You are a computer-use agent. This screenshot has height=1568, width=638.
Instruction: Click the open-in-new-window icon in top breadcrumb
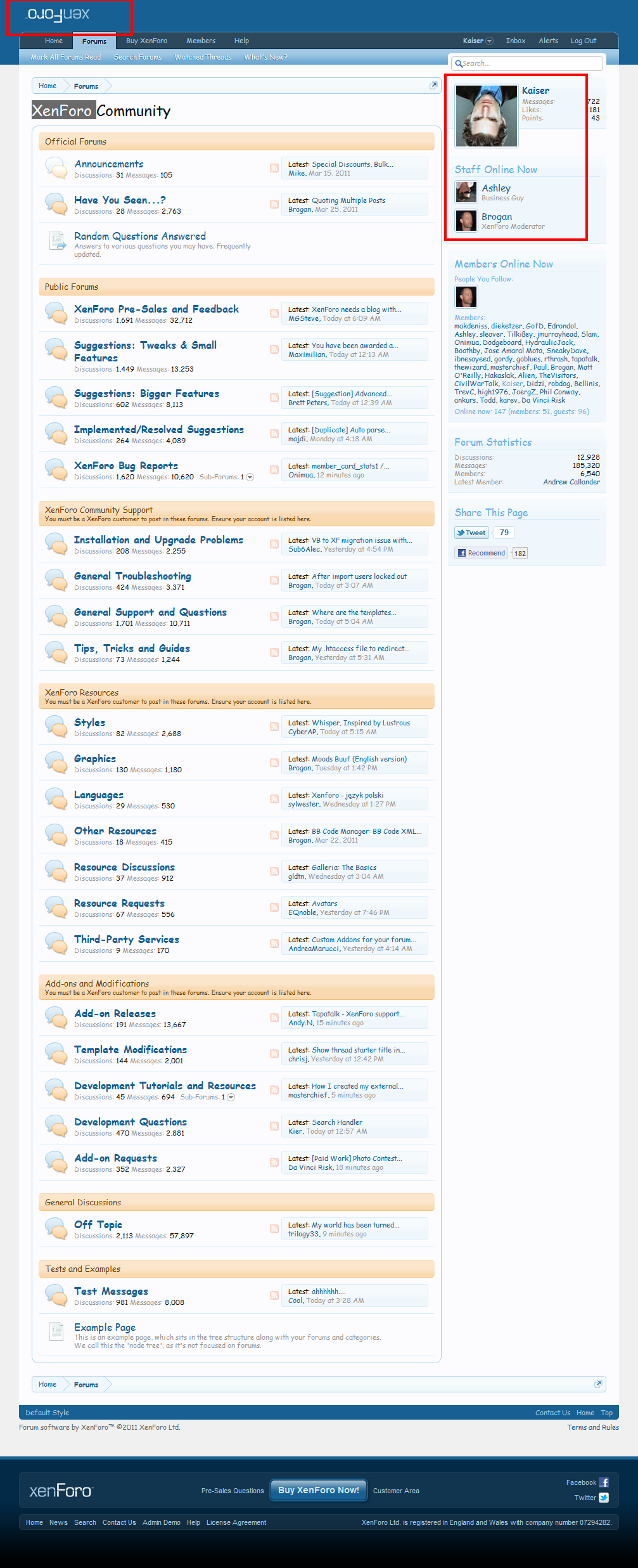pos(434,86)
